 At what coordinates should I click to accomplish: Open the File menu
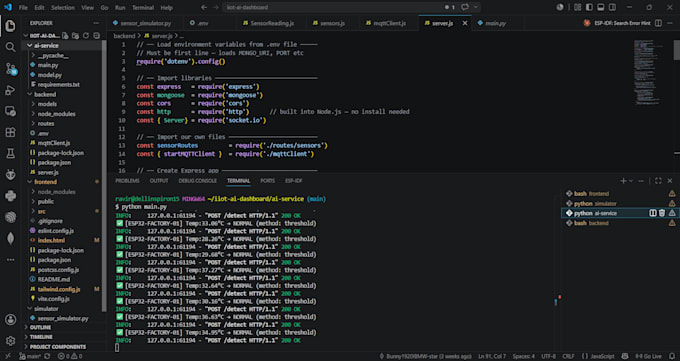(x=23, y=7)
